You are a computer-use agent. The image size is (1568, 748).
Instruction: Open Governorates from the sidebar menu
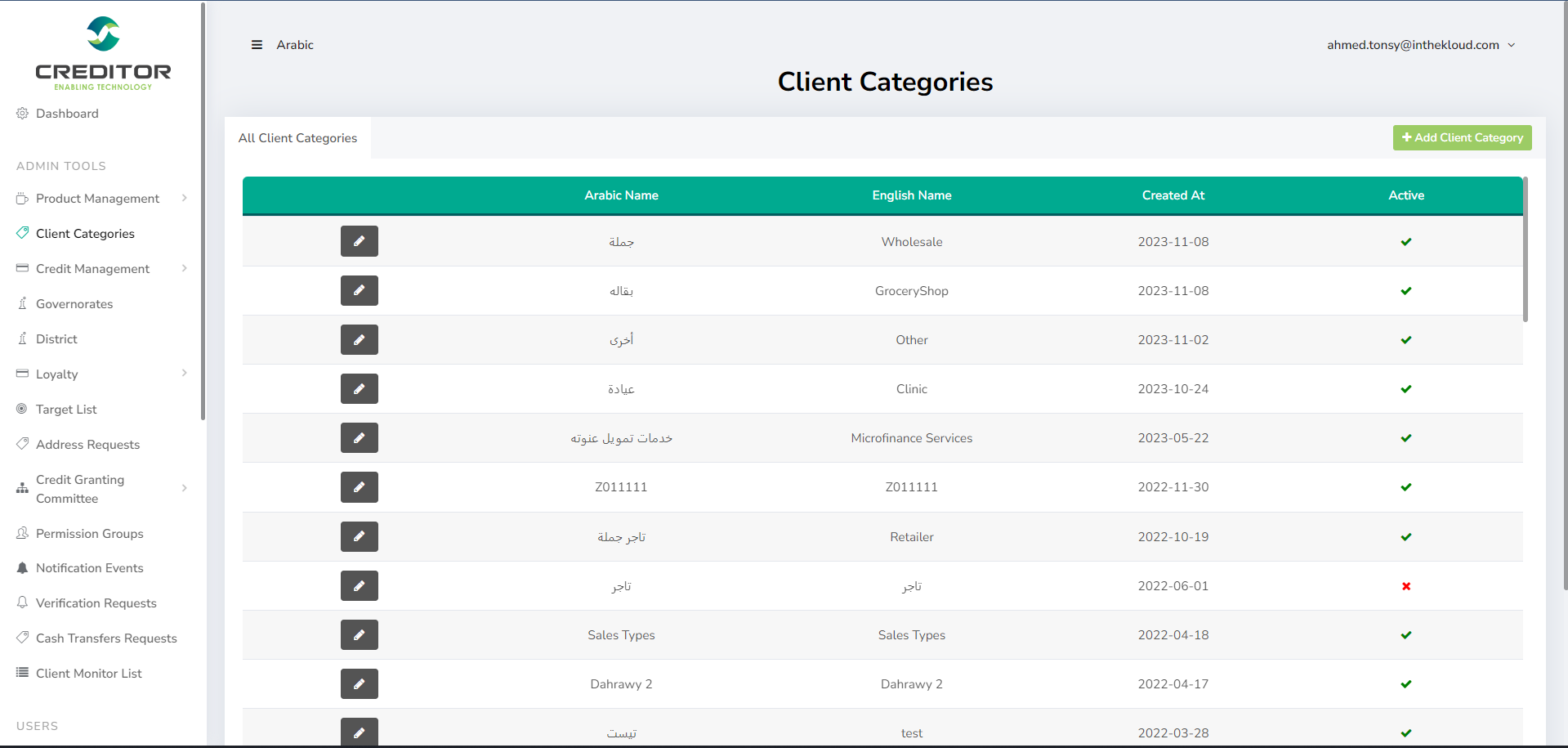pos(74,304)
